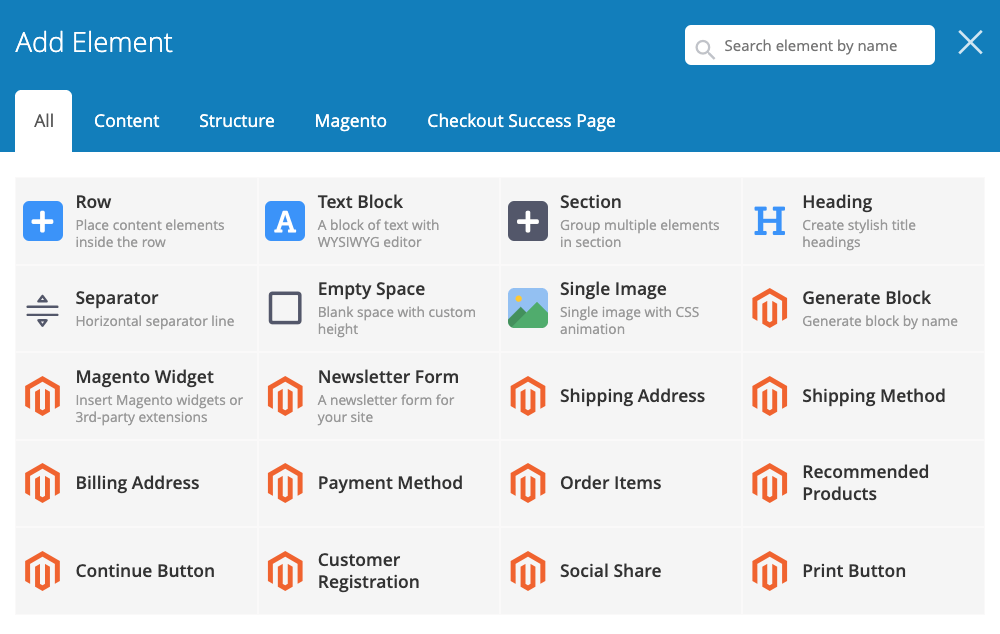The image size is (1000, 634).
Task: Select the Print Button label
Action: pyautogui.click(x=854, y=571)
